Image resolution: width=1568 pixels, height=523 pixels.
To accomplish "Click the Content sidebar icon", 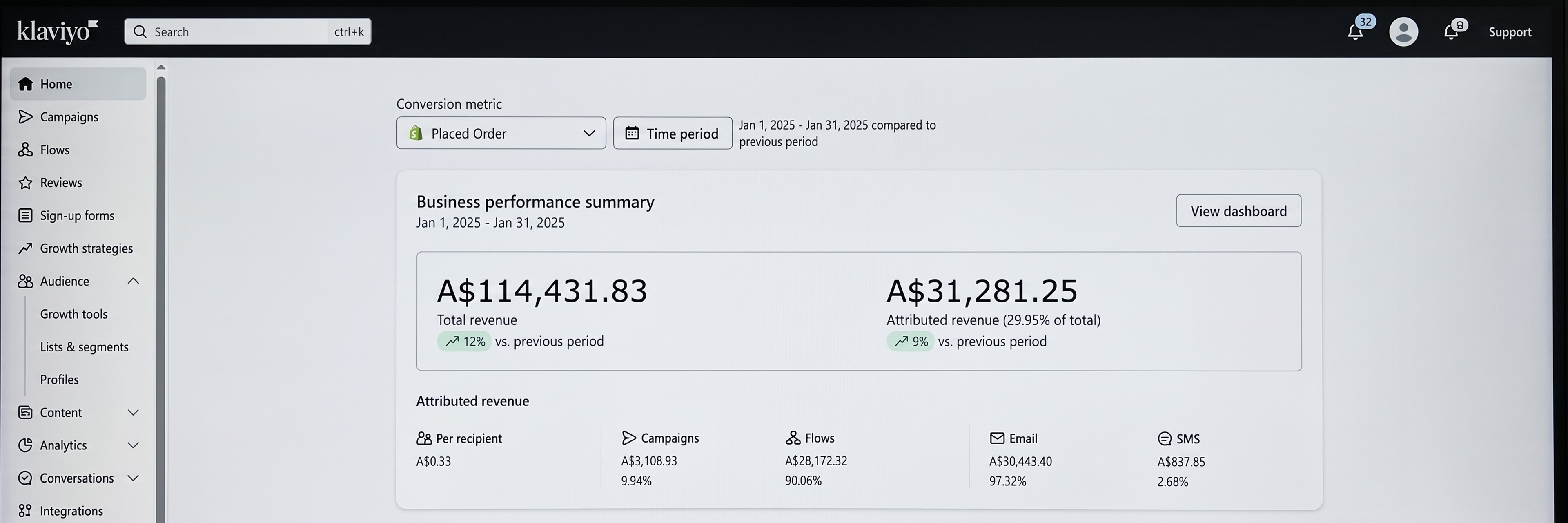I will pos(25,413).
